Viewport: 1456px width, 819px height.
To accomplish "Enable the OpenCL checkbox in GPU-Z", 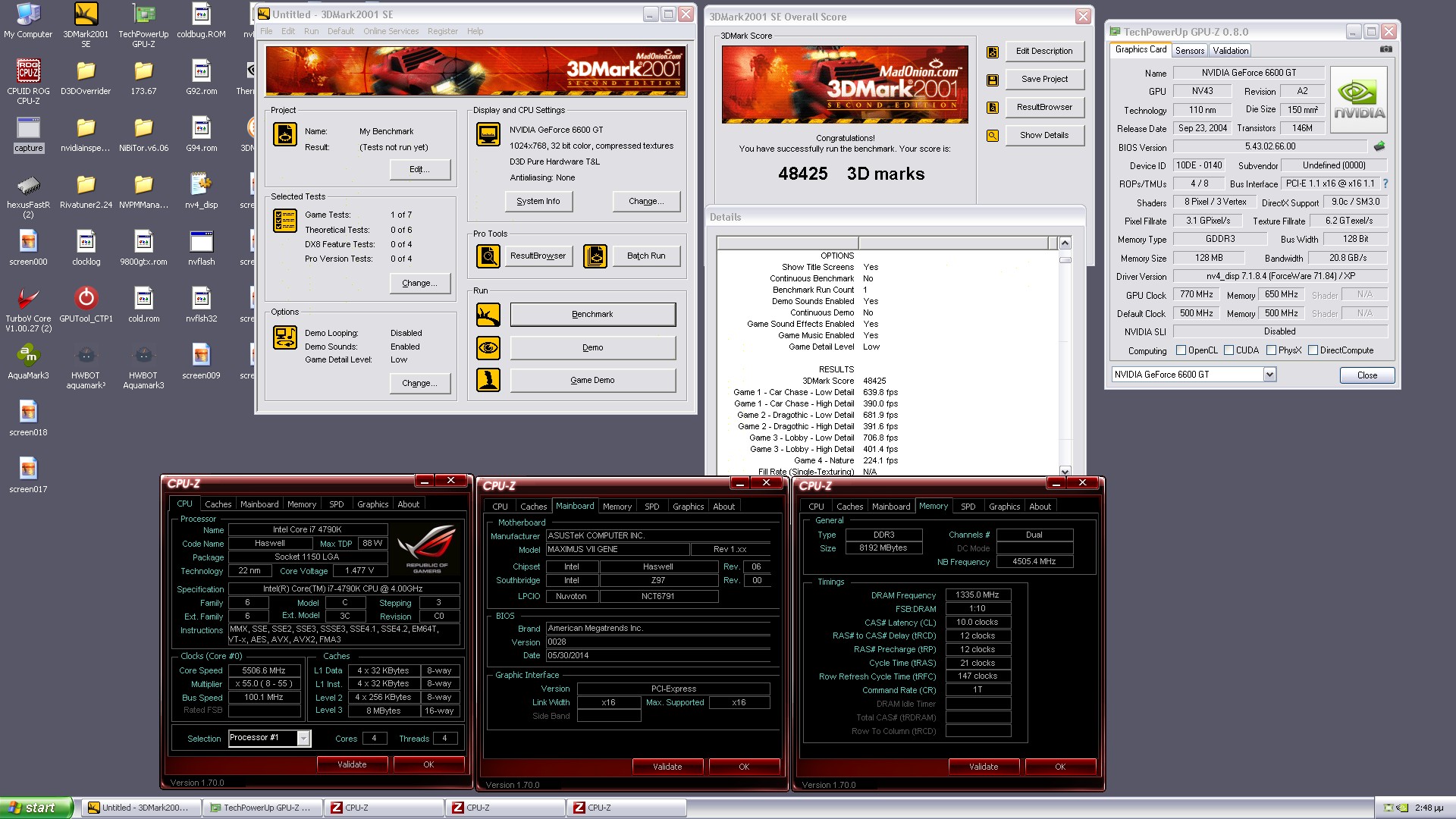I will tap(1181, 350).
